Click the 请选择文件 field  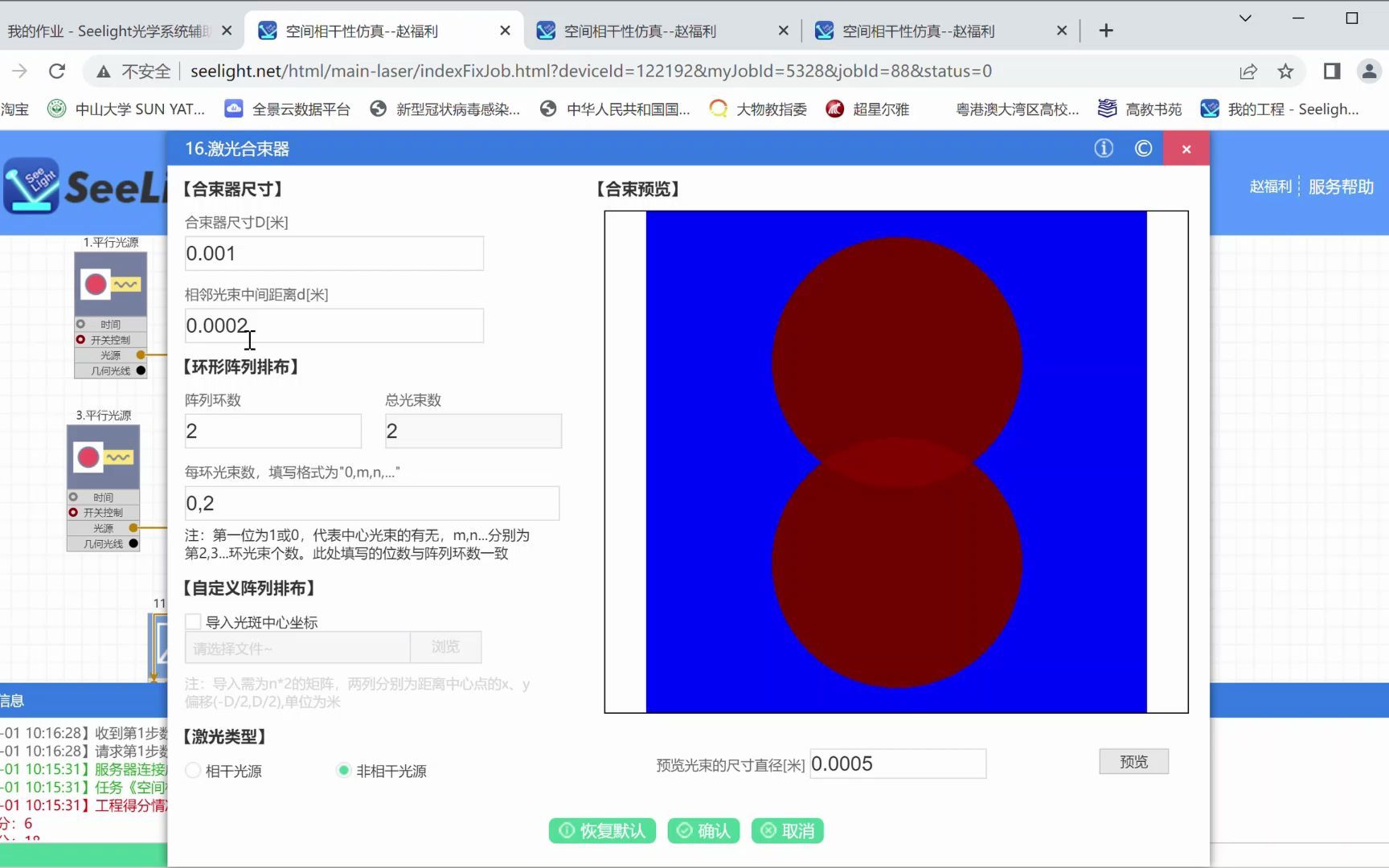tap(297, 647)
